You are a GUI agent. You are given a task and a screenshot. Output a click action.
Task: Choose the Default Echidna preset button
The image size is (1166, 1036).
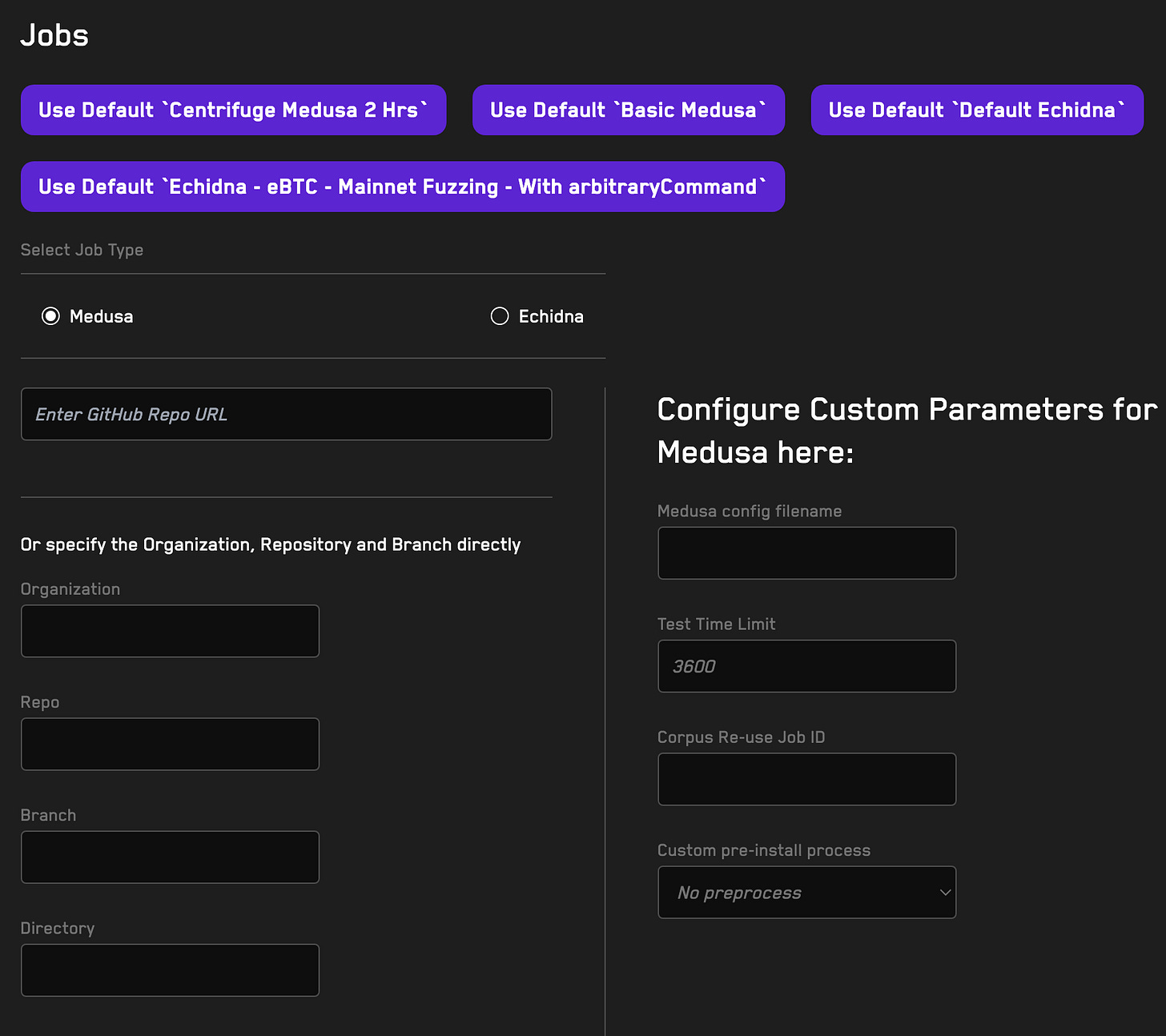(977, 110)
